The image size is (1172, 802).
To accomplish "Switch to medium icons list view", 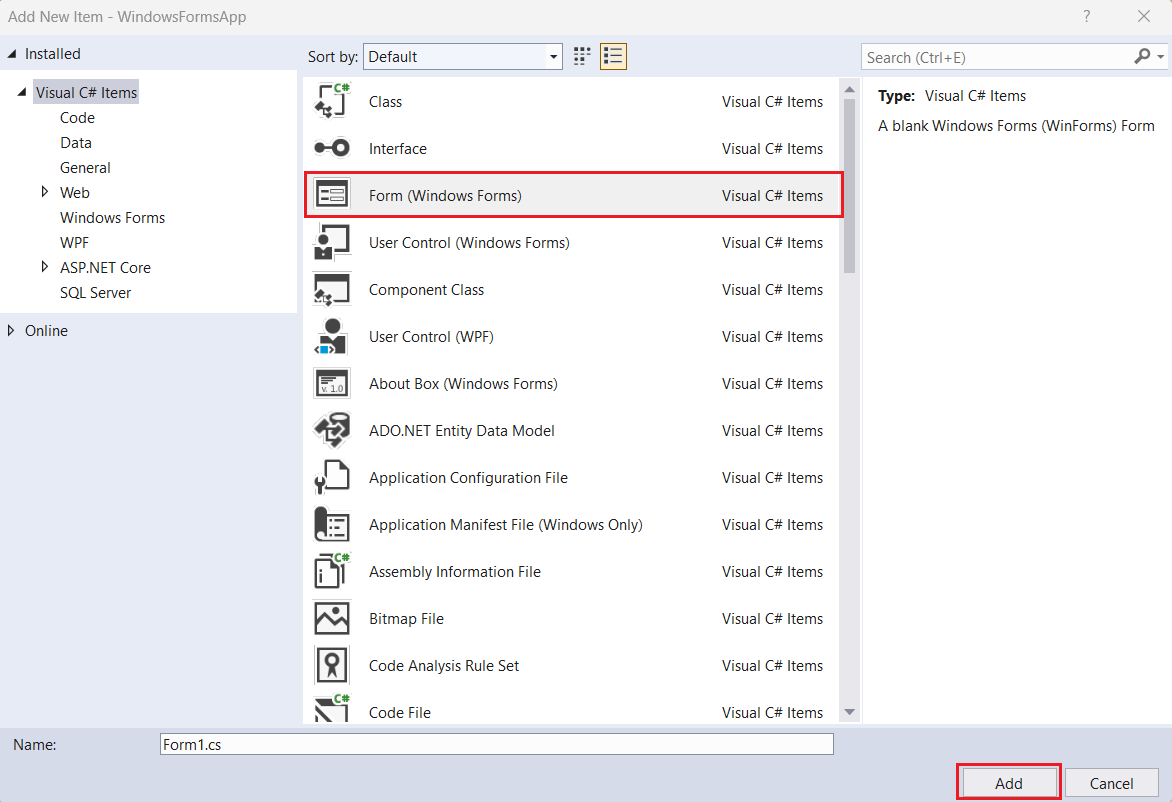I will click(613, 57).
